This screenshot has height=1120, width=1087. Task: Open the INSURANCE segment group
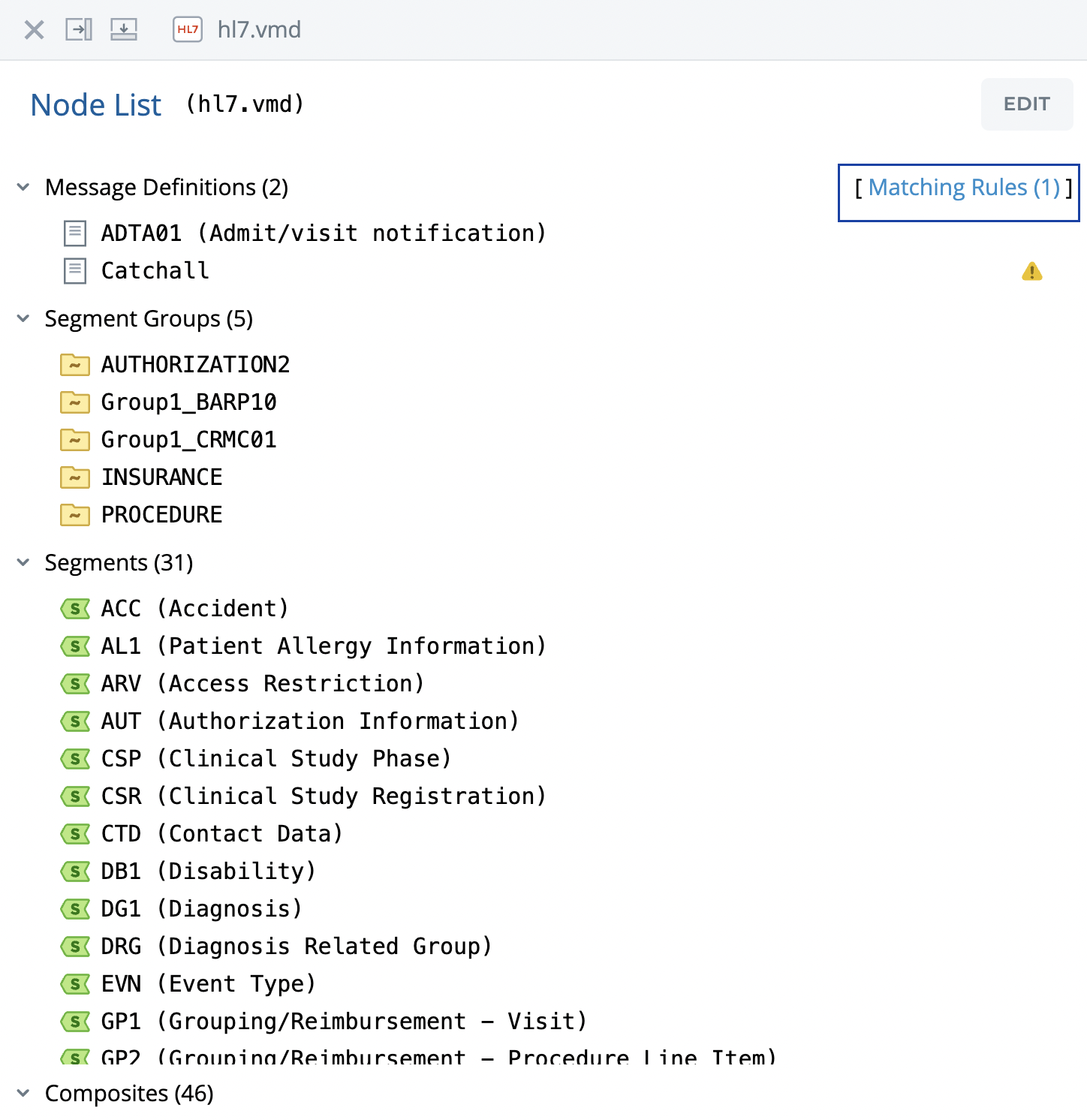click(x=162, y=477)
